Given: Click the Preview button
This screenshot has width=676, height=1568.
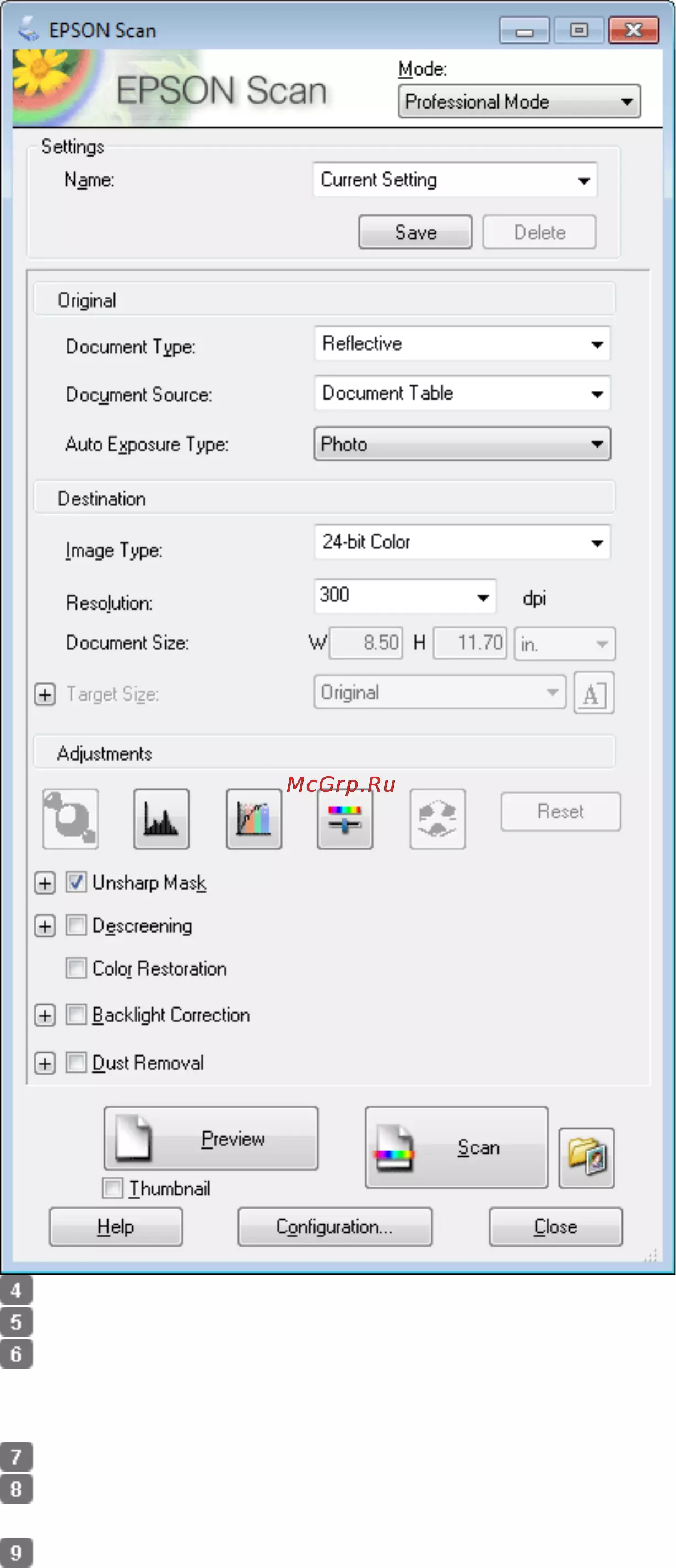Looking at the screenshot, I should tap(211, 1138).
